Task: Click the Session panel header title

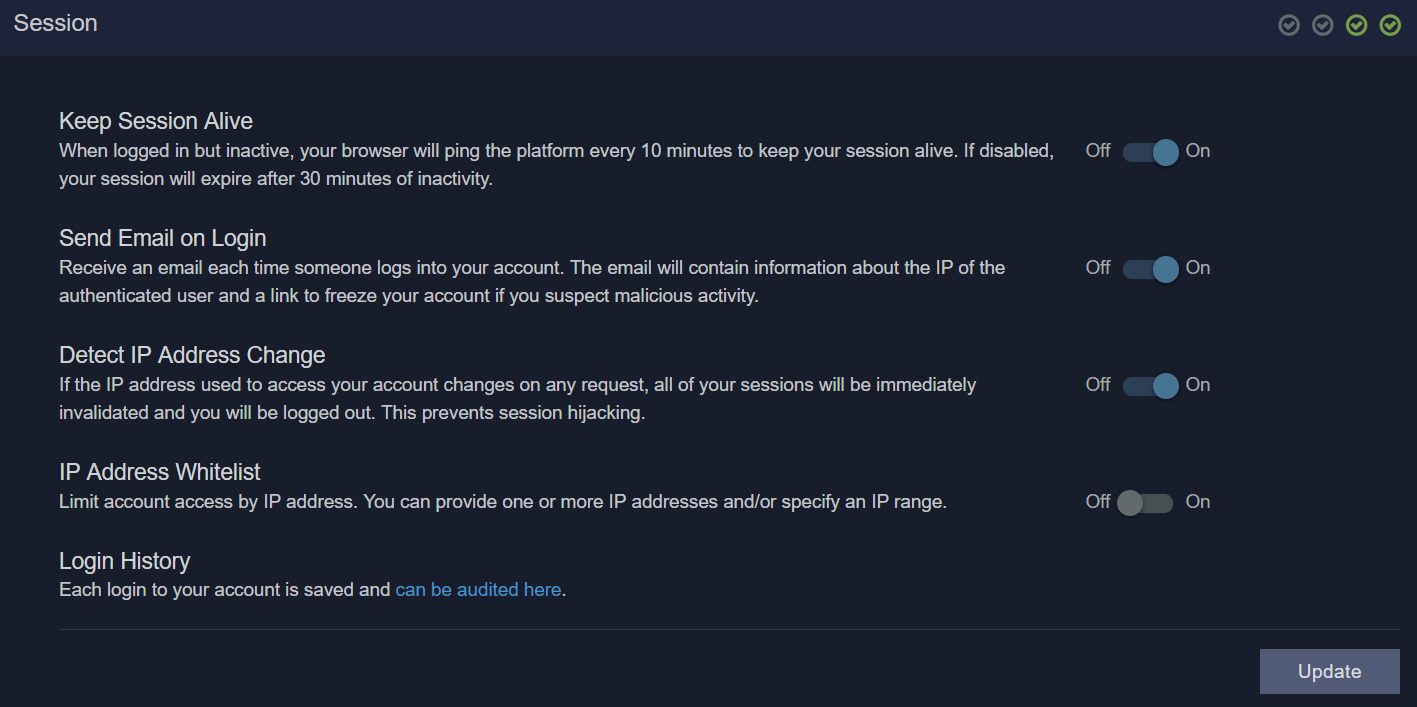Action: coord(56,23)
